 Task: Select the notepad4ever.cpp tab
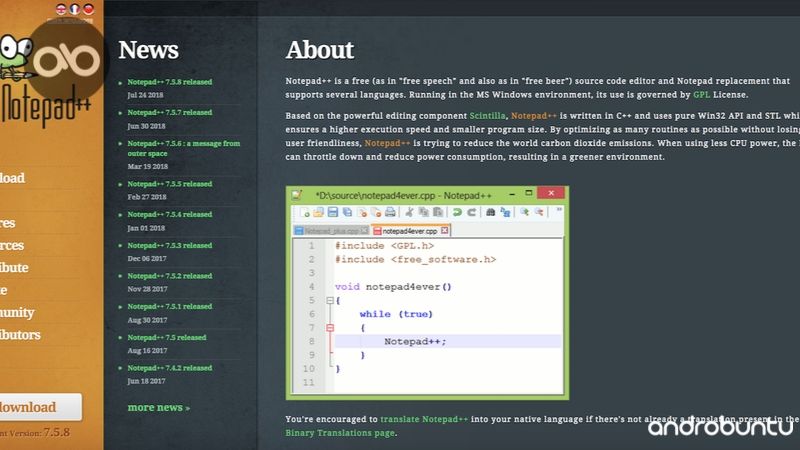pos(411,231)
